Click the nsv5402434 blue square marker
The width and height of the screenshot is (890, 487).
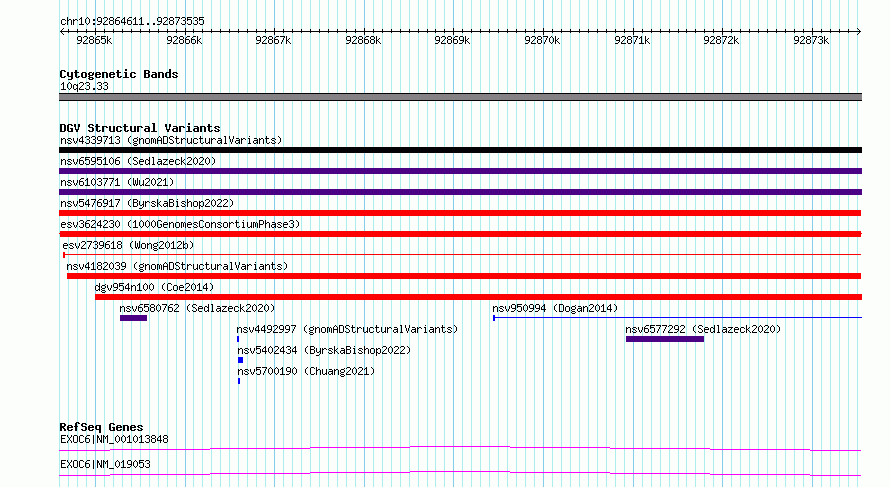[x=241, y=360]
